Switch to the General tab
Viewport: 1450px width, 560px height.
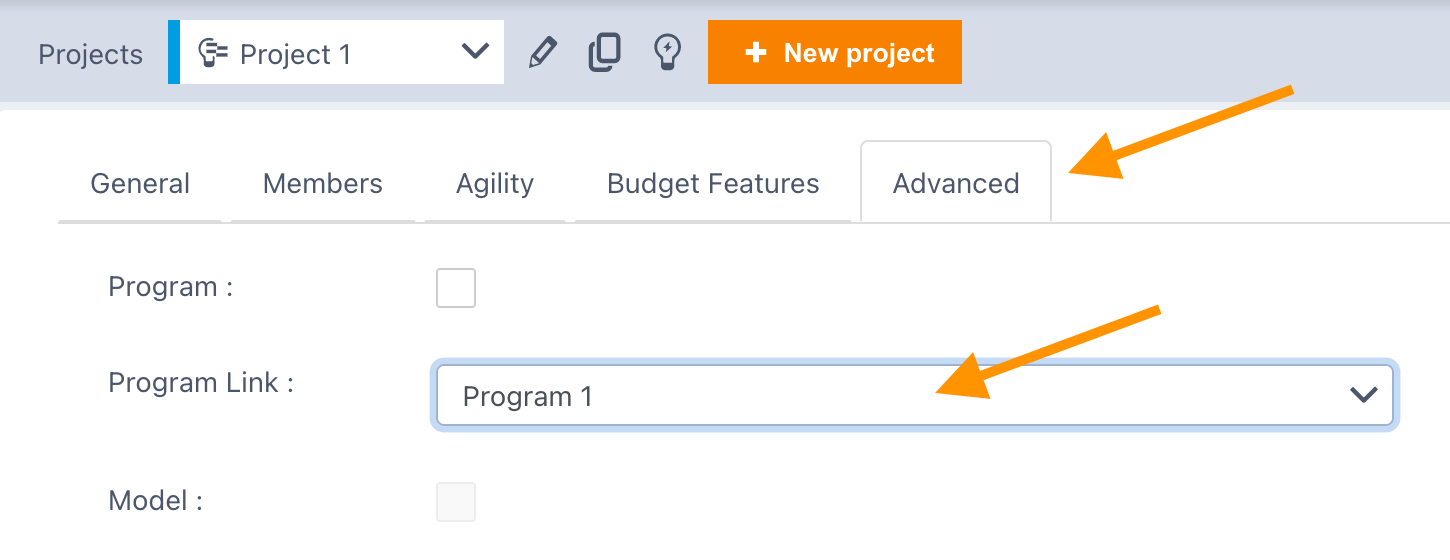point(140,184)
